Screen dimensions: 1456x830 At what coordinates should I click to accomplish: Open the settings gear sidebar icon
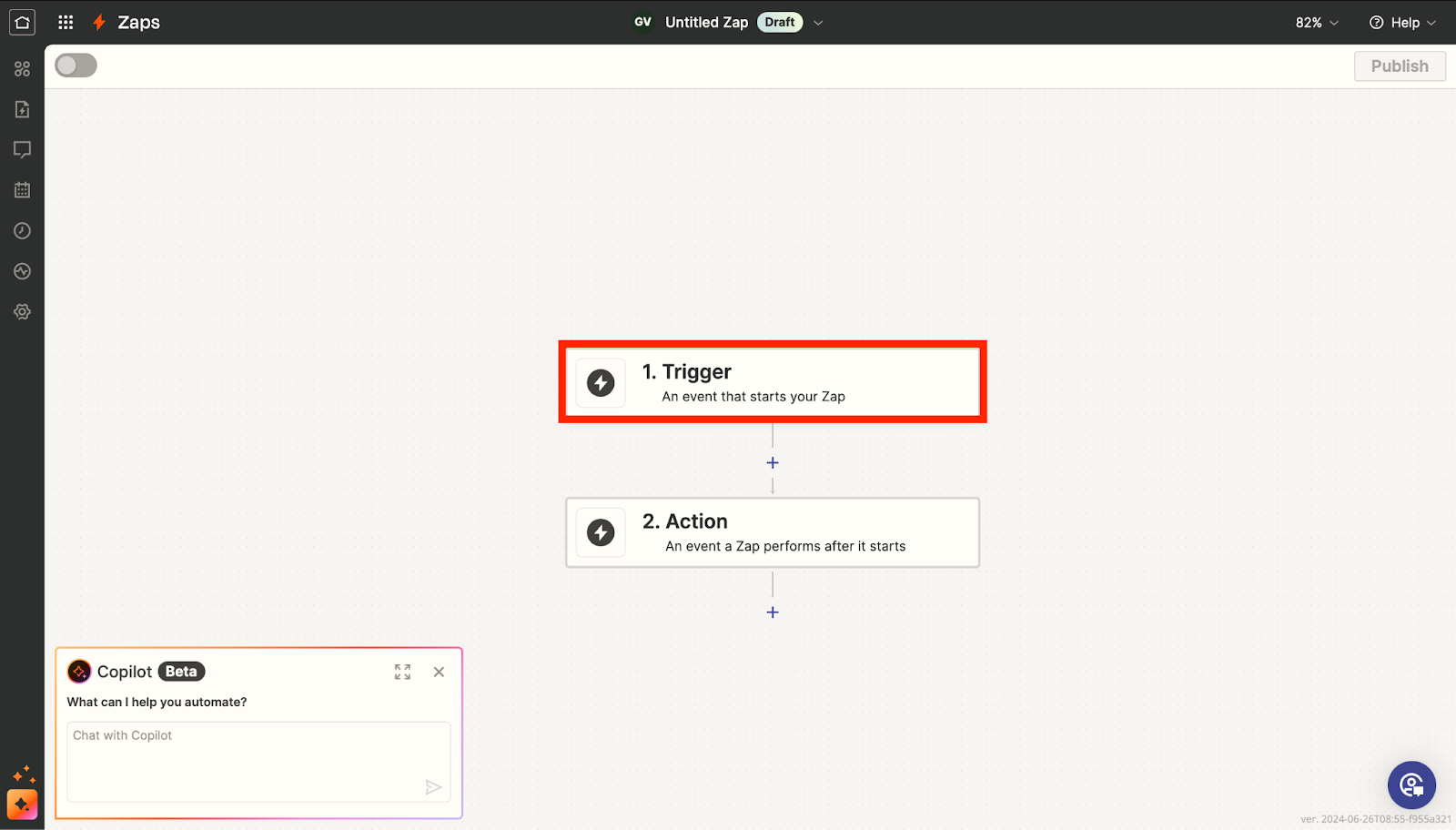pyautogui.click(x=22, y=311)
